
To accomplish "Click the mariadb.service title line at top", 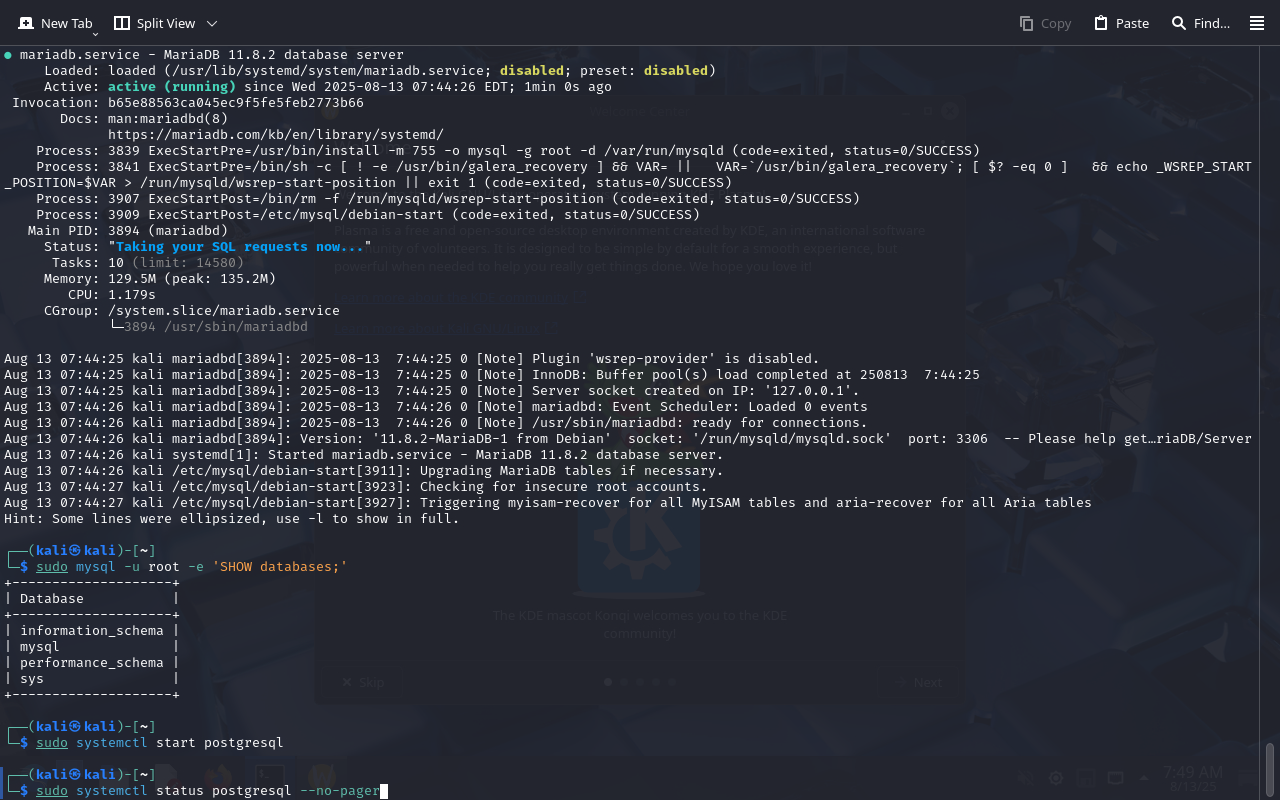I will pos(204,55).
